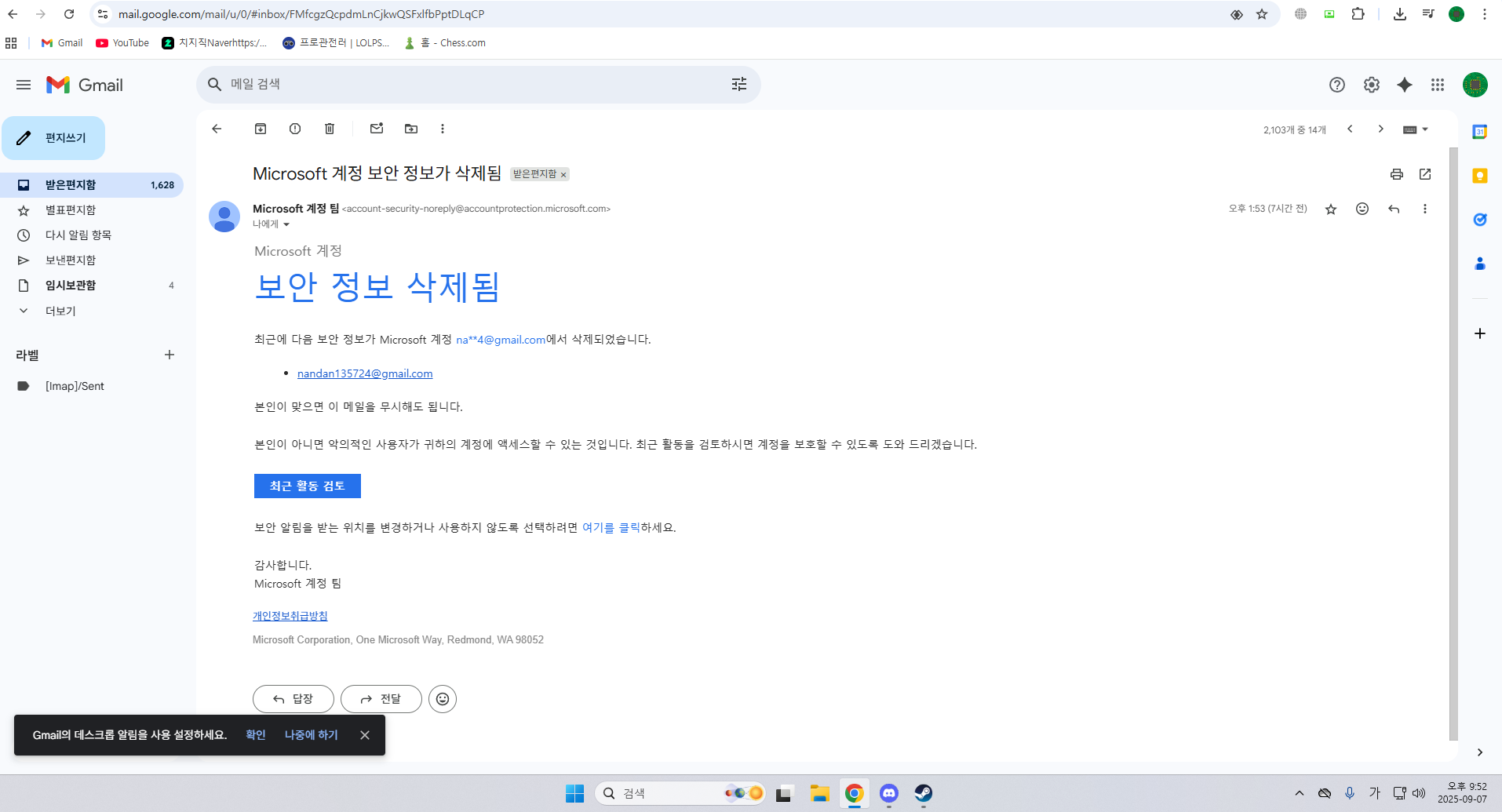Reply using the arrow icon in header
This screenshot has height=812, width=1502.
[x=1394, y=209]
